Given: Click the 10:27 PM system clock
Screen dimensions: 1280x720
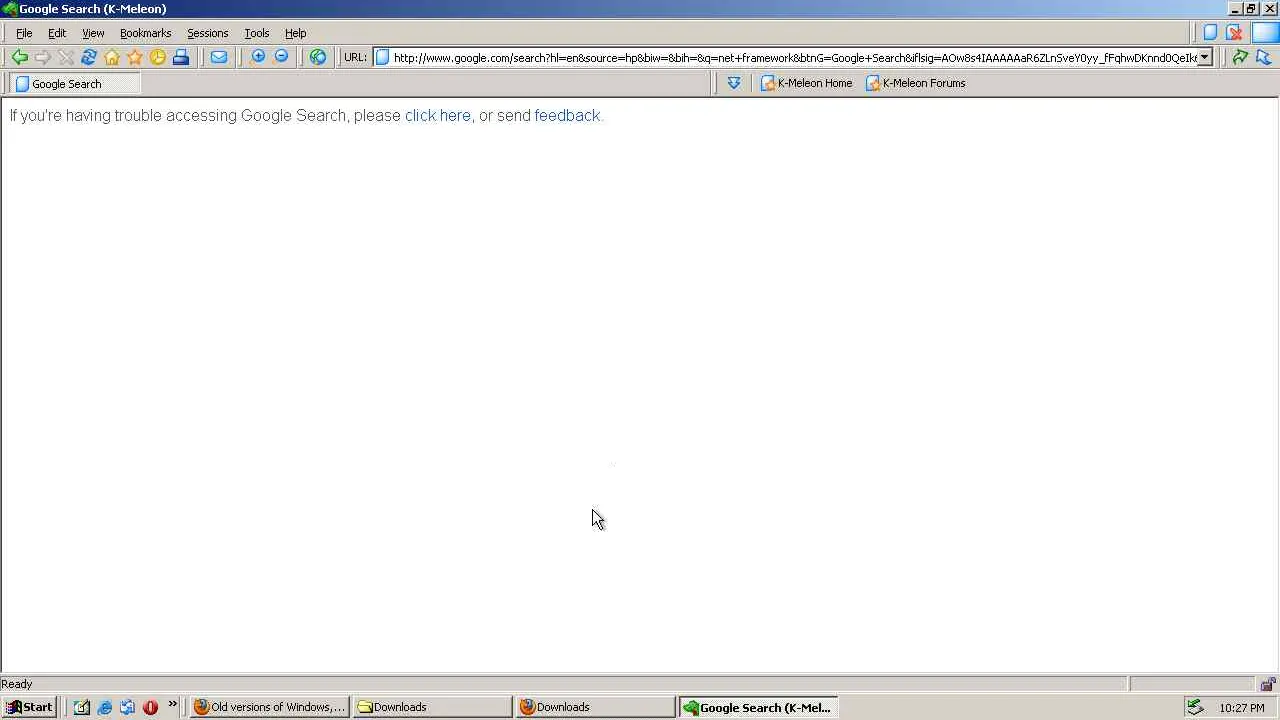Looking at the screenshot, I should click(x=1242, y=708).
